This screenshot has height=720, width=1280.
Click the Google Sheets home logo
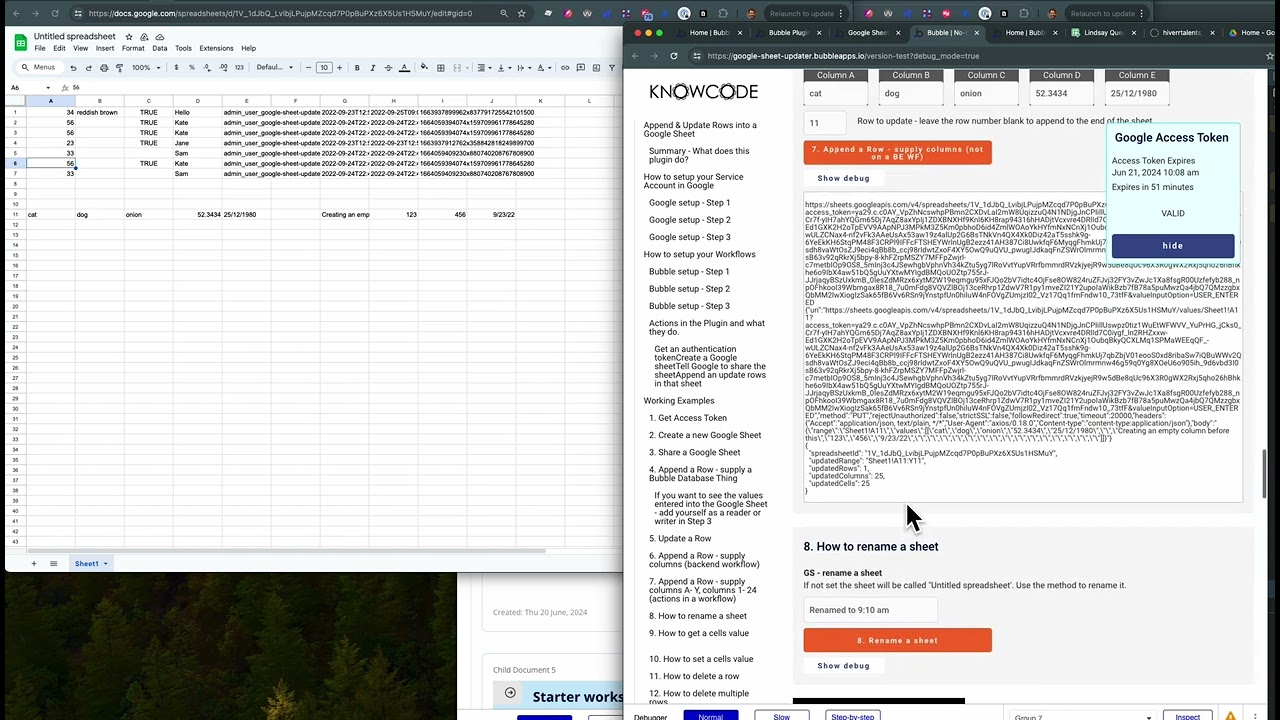pyautogui.click(x=19, y=42)
